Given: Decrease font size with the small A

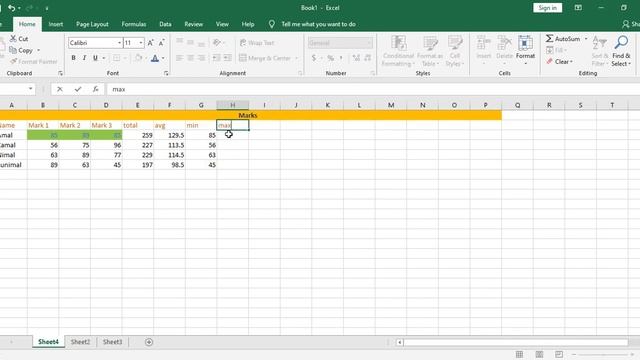Looking at the screenshot, I should coord(161,43).
